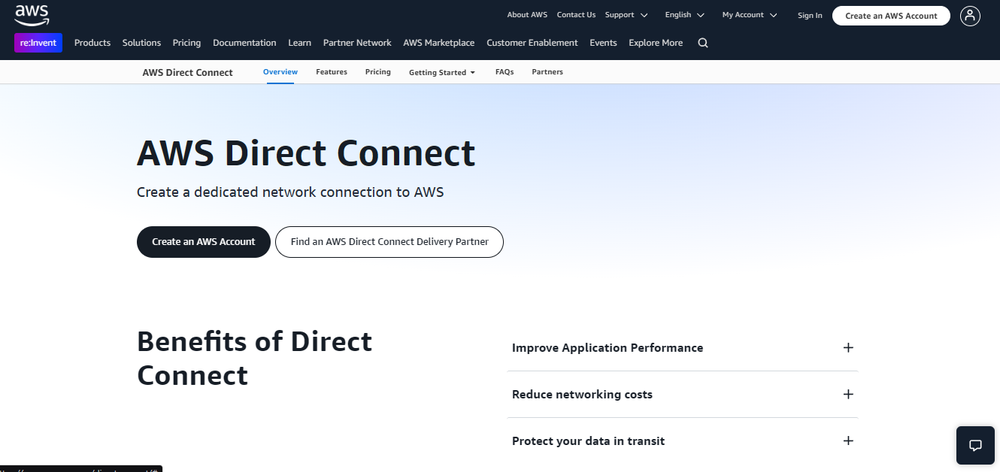Open the AWS Marketplace menu
Viewport: 1000px width, 472px height.
click(x=439, y=43)
